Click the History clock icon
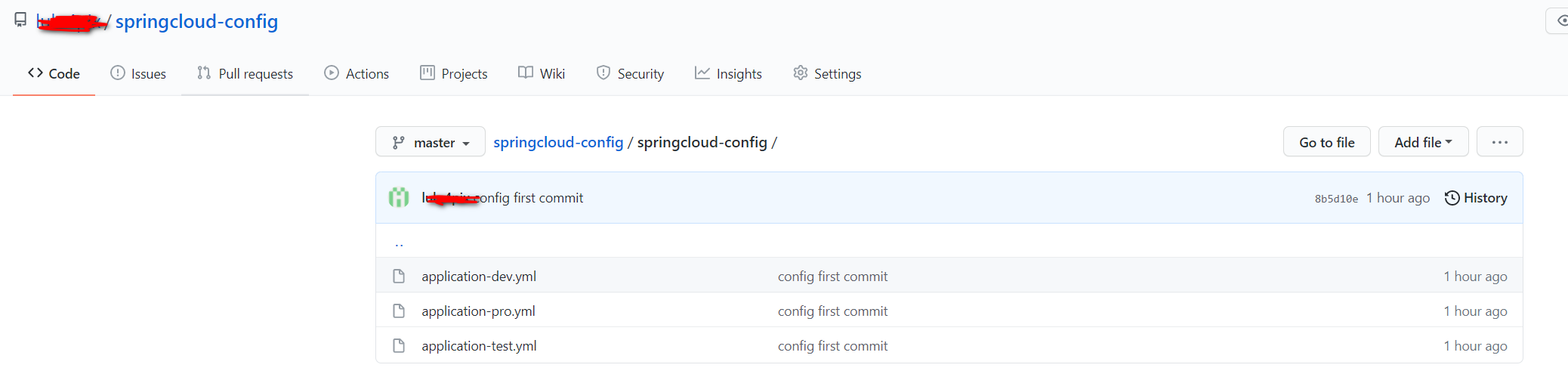1568x374 pixels. pyautogui.click(x=1452, y=198)
